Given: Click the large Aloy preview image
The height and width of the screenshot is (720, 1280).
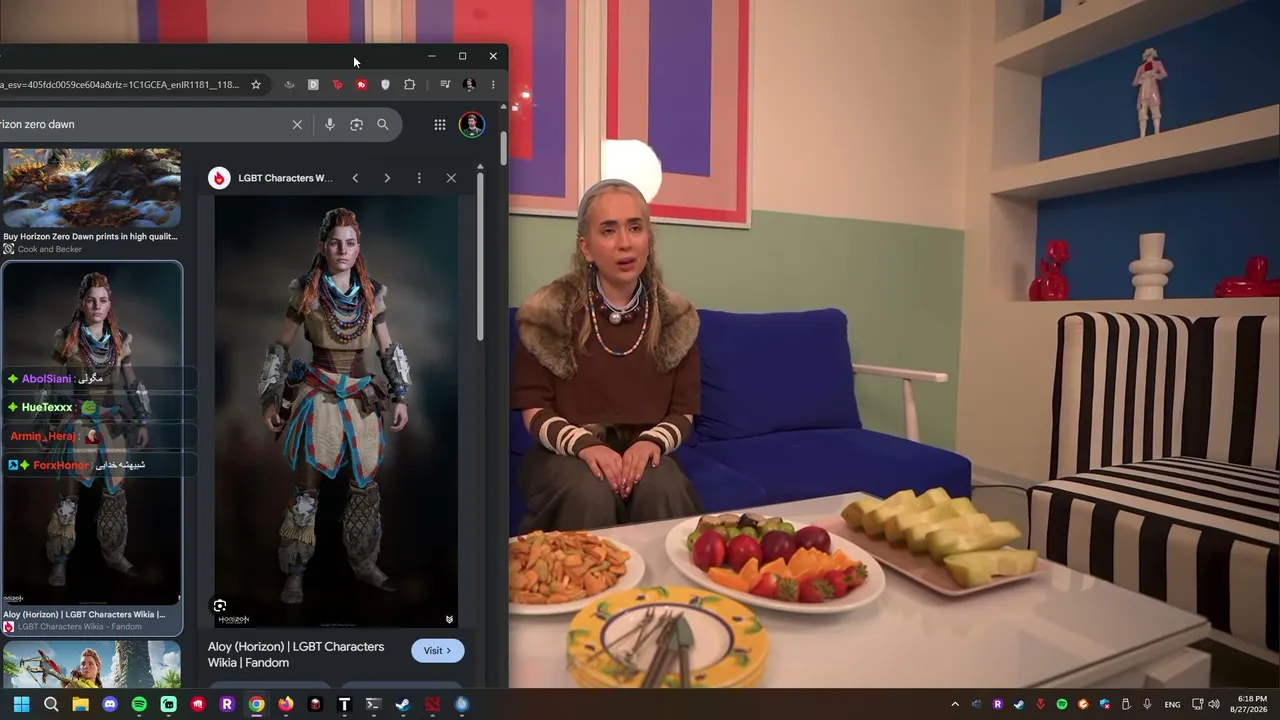Looking at the screenshot, I should tap(336, 410).
